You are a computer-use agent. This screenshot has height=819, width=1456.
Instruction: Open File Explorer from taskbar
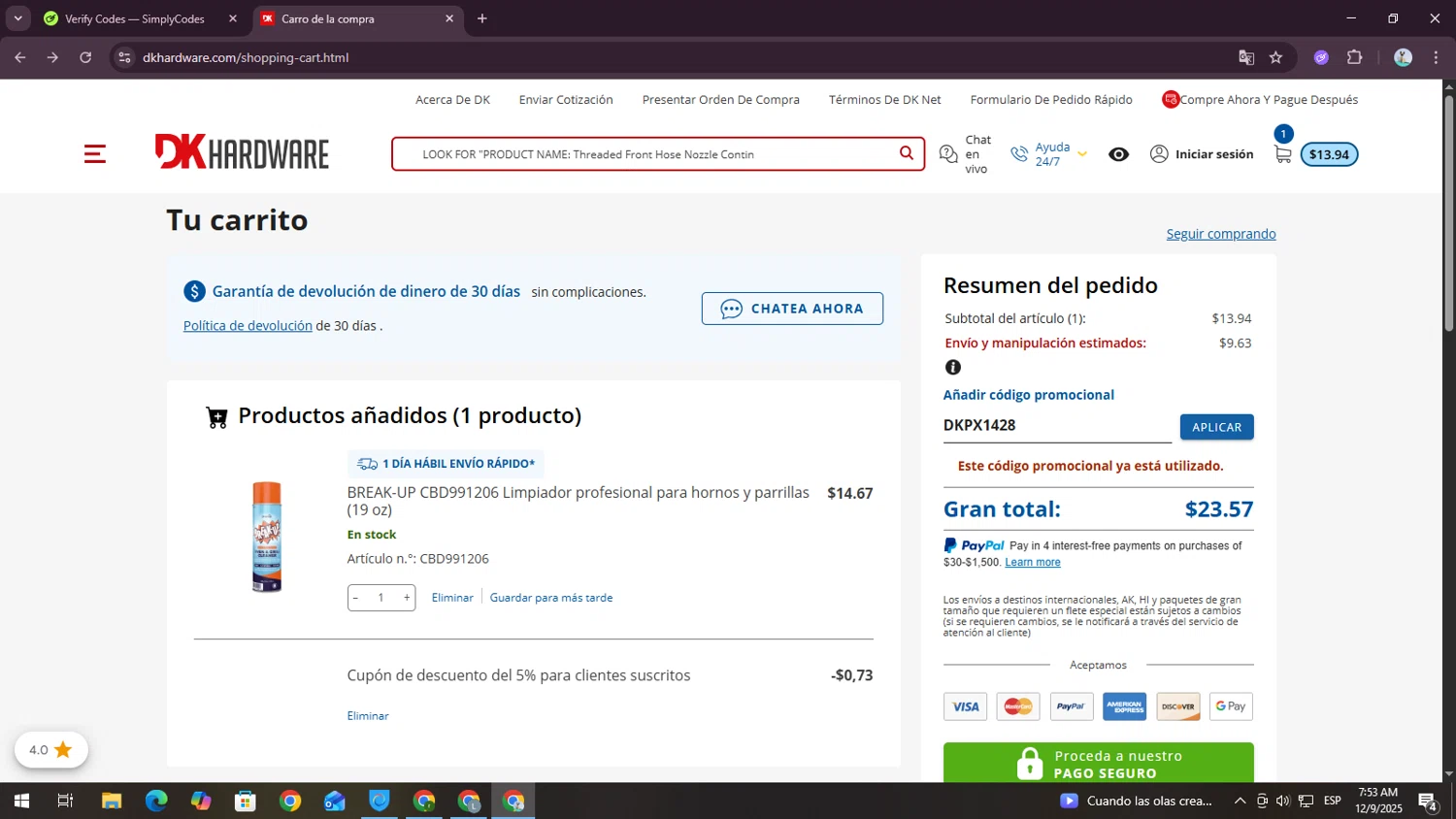[112, 801]
